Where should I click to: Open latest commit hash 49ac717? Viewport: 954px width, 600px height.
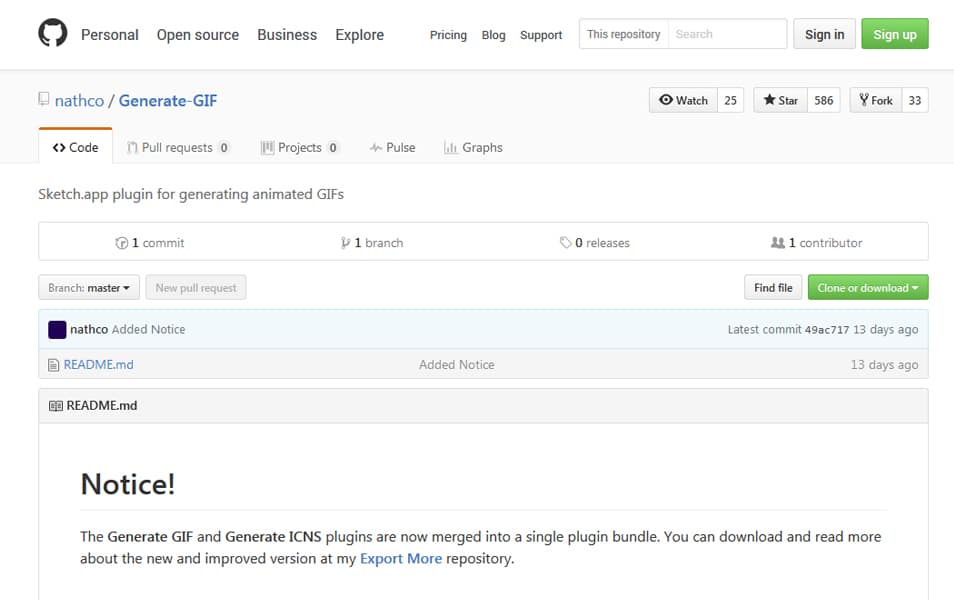click(x=826, y=330)
